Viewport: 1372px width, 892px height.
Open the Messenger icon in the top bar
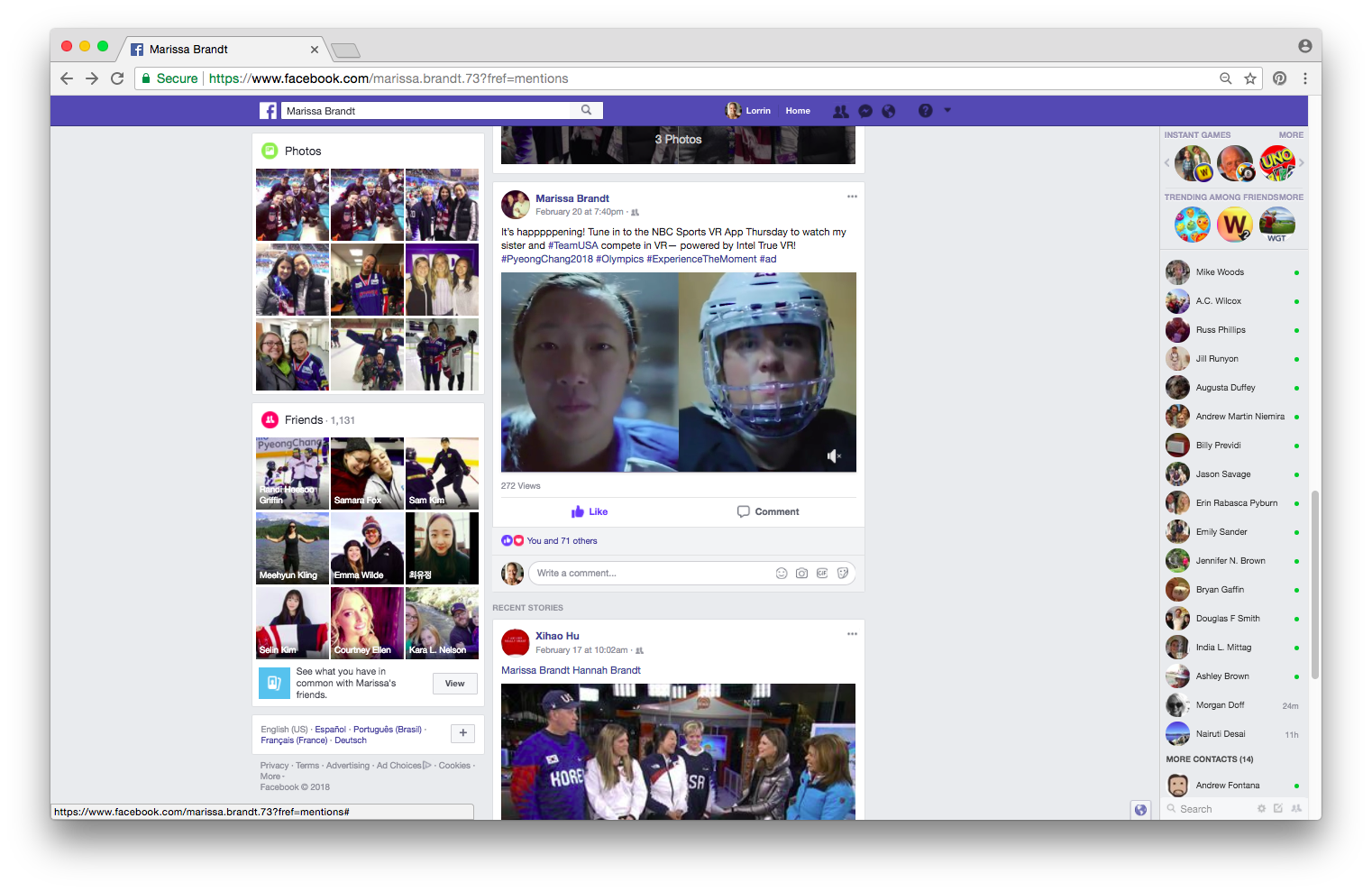(865, 110)
